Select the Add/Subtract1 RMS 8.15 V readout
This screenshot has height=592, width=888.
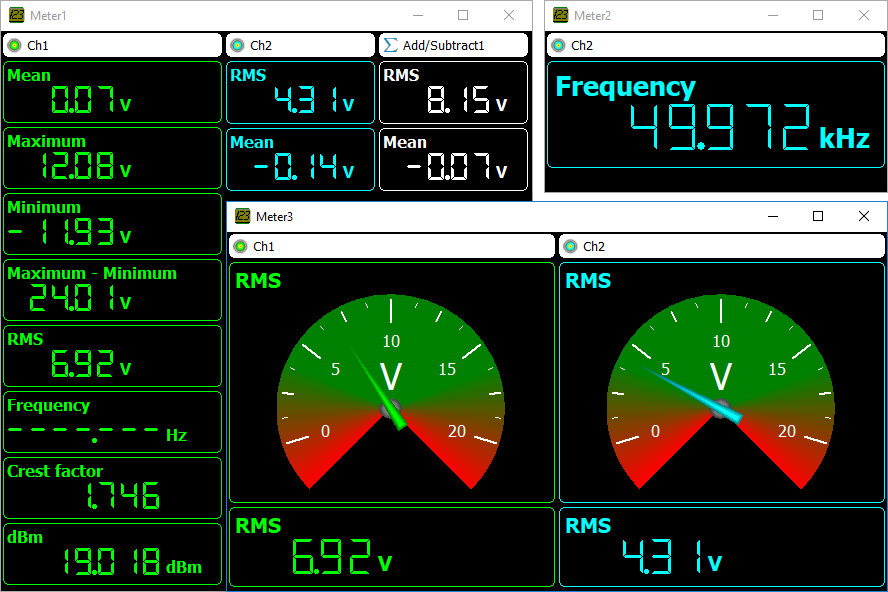453,92
